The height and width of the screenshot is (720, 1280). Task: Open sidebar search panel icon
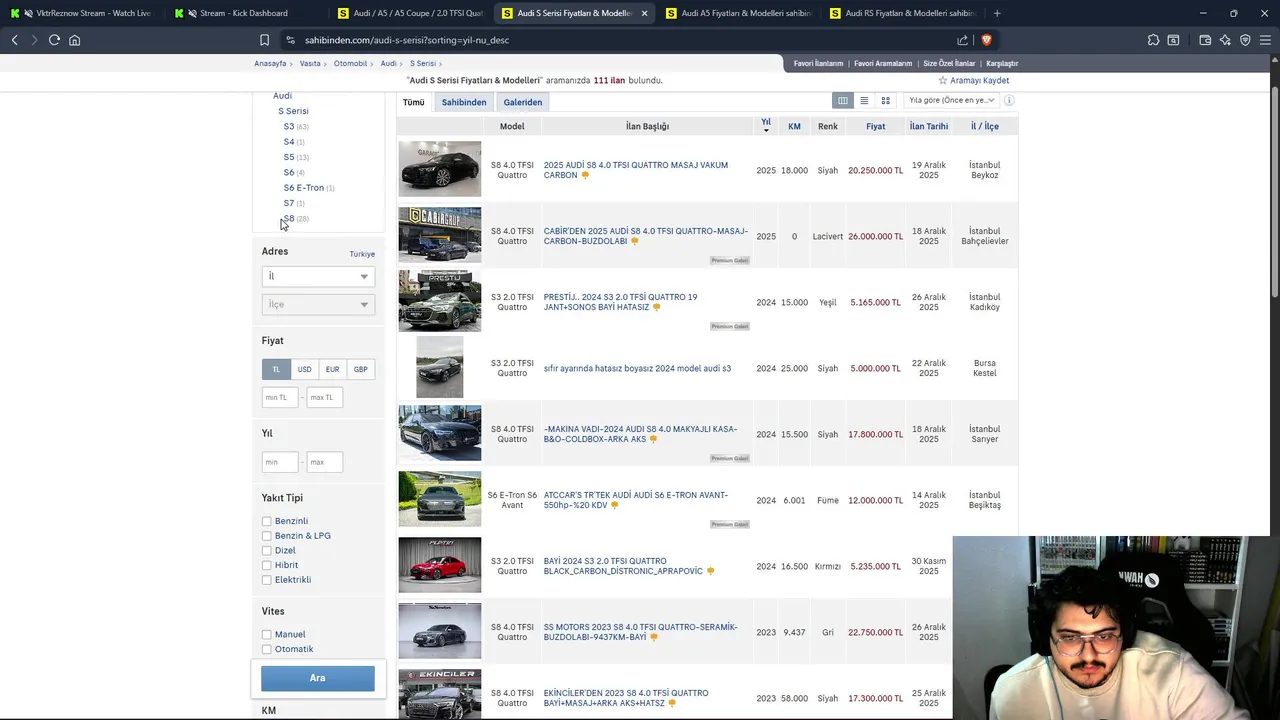pos(1173,40)
